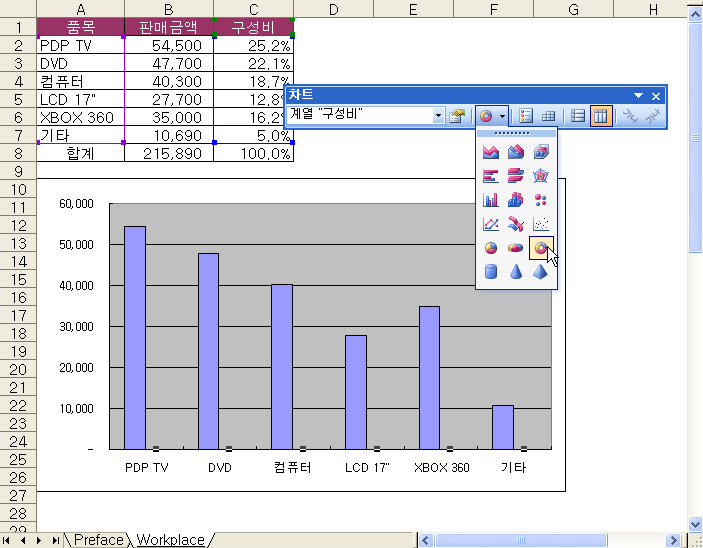Close the 차트 toolbar
703x548 pixels.
tap(656, 96)
